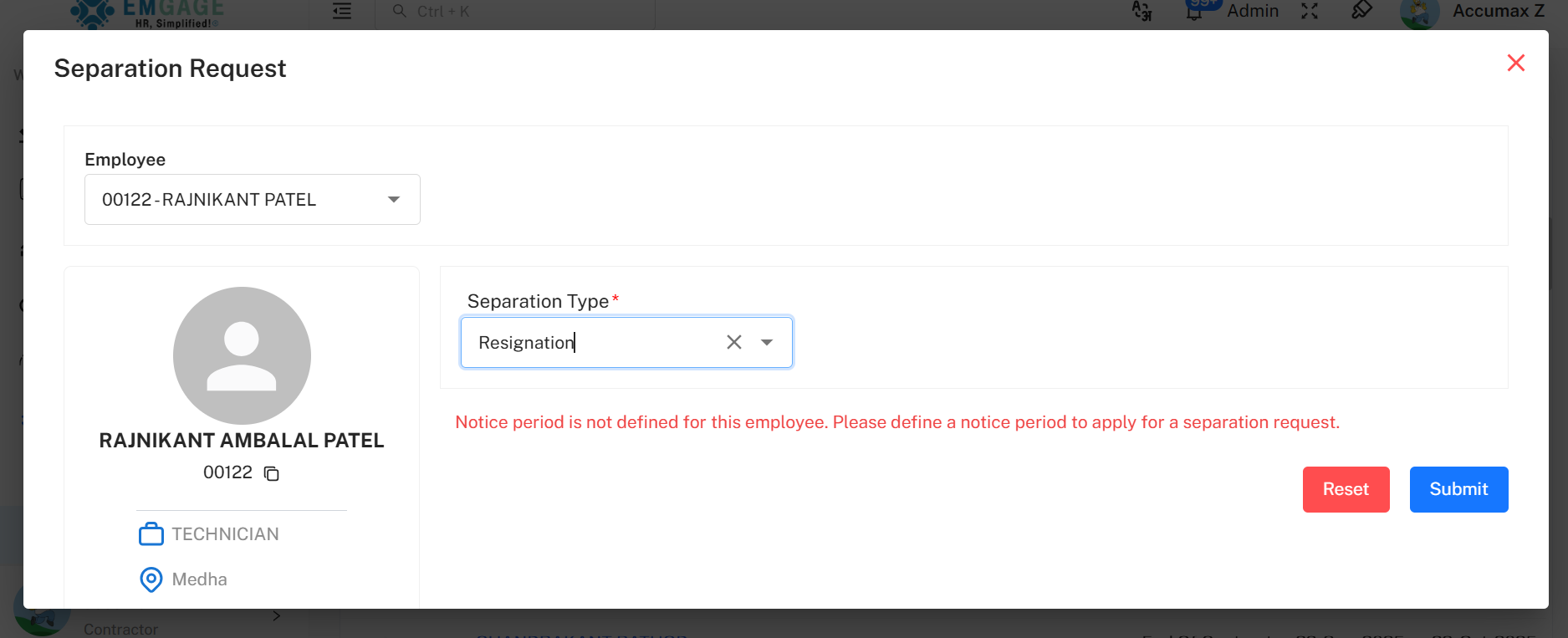Click the tag icon in the top bar

coord(1361,11)
